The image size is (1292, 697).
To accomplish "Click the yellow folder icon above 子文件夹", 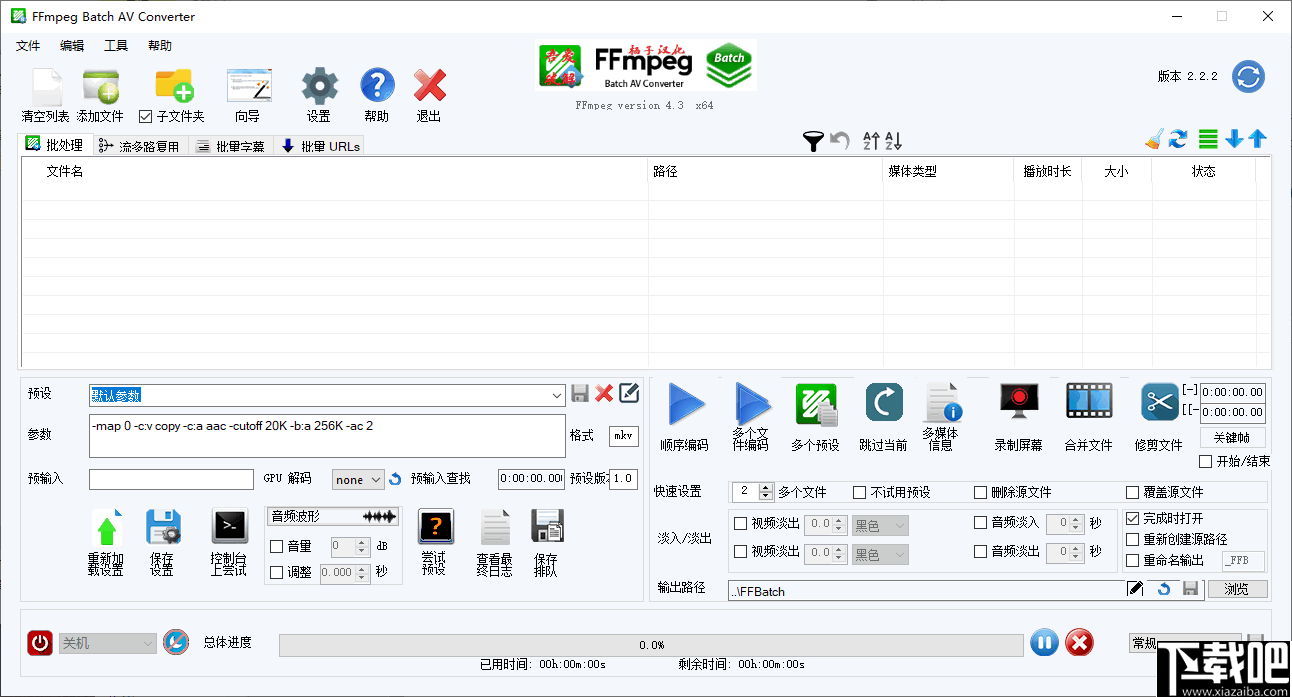I will (x=175, y=86).
